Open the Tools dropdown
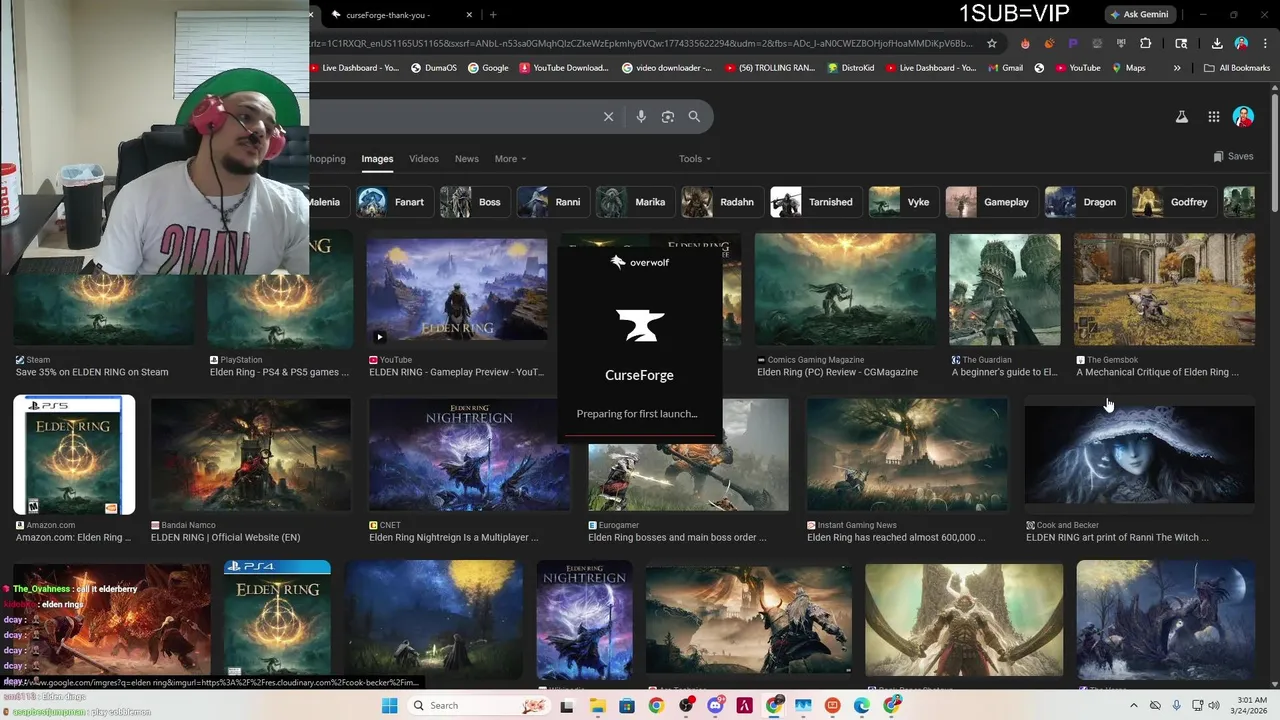 695,159
